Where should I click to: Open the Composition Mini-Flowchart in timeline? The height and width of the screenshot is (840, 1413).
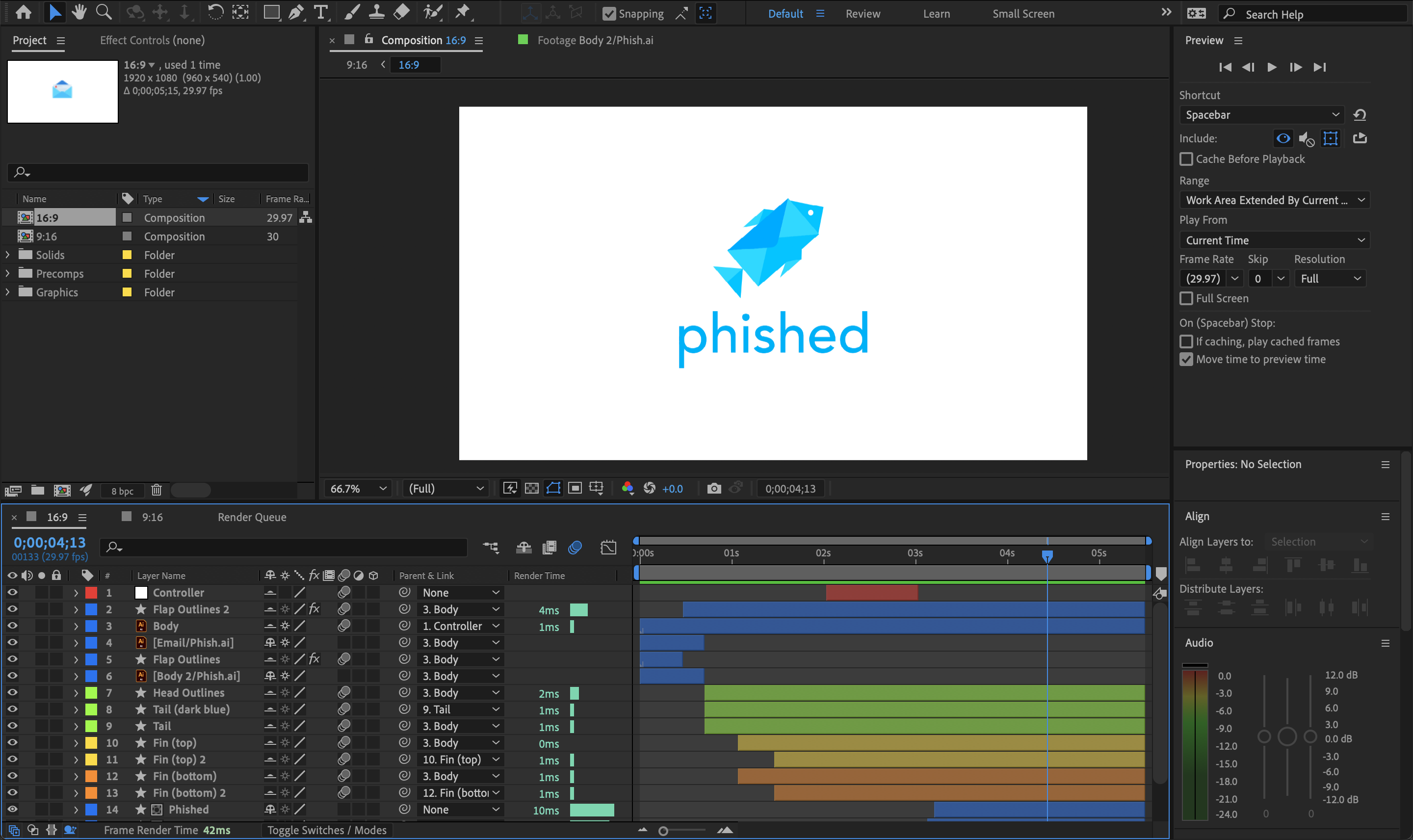tap(491, 548)
